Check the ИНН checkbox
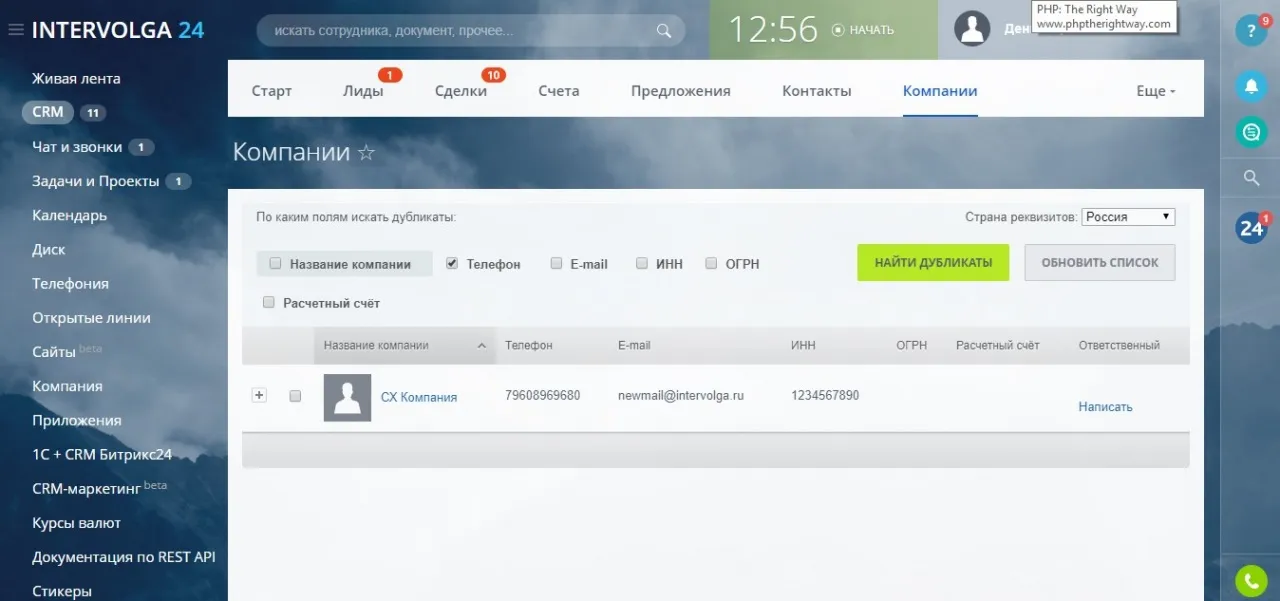This screenshot has width=1280, height=601. click(642, 263)
